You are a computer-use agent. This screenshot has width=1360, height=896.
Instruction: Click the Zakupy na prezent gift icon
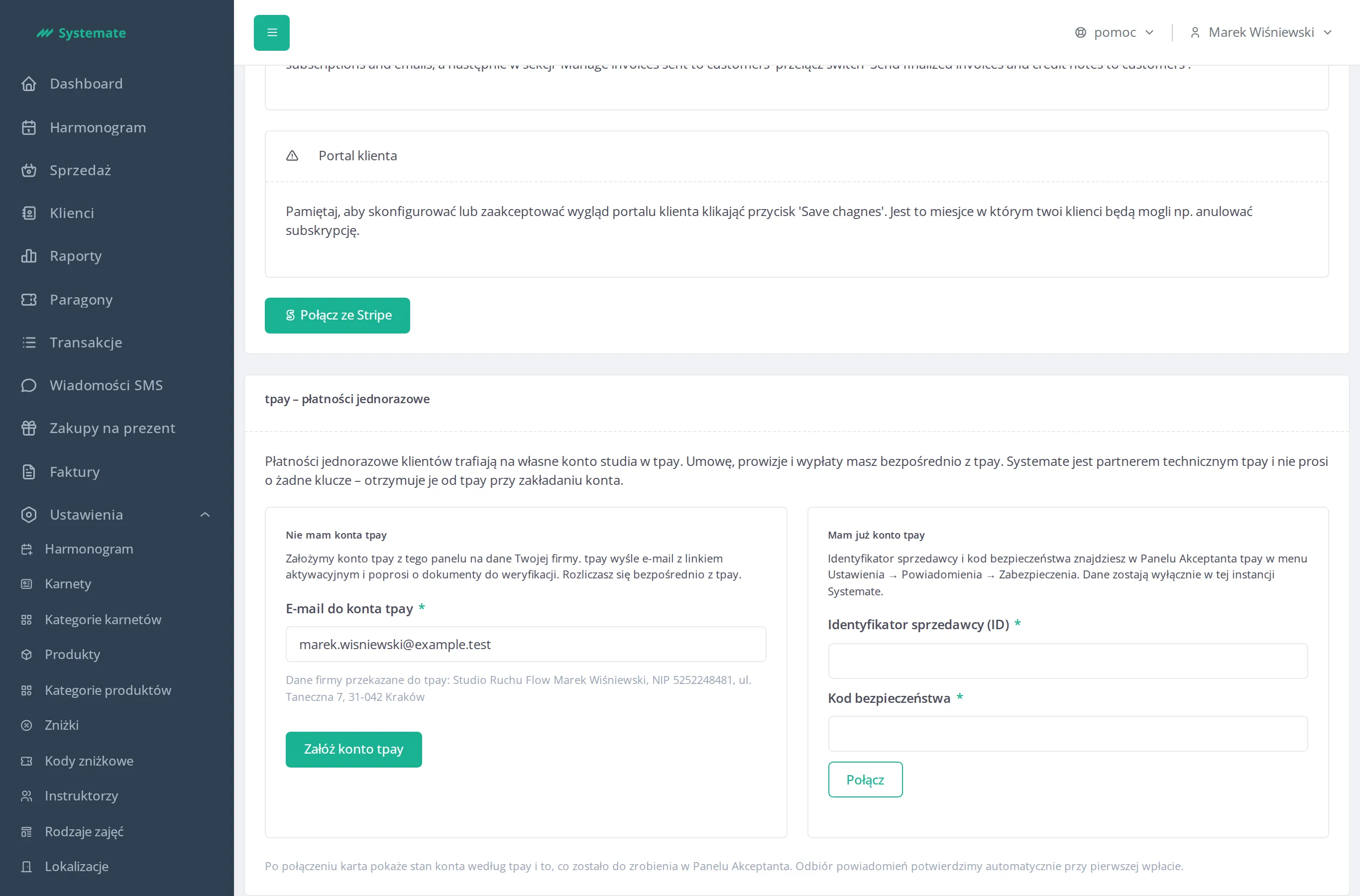28,428
